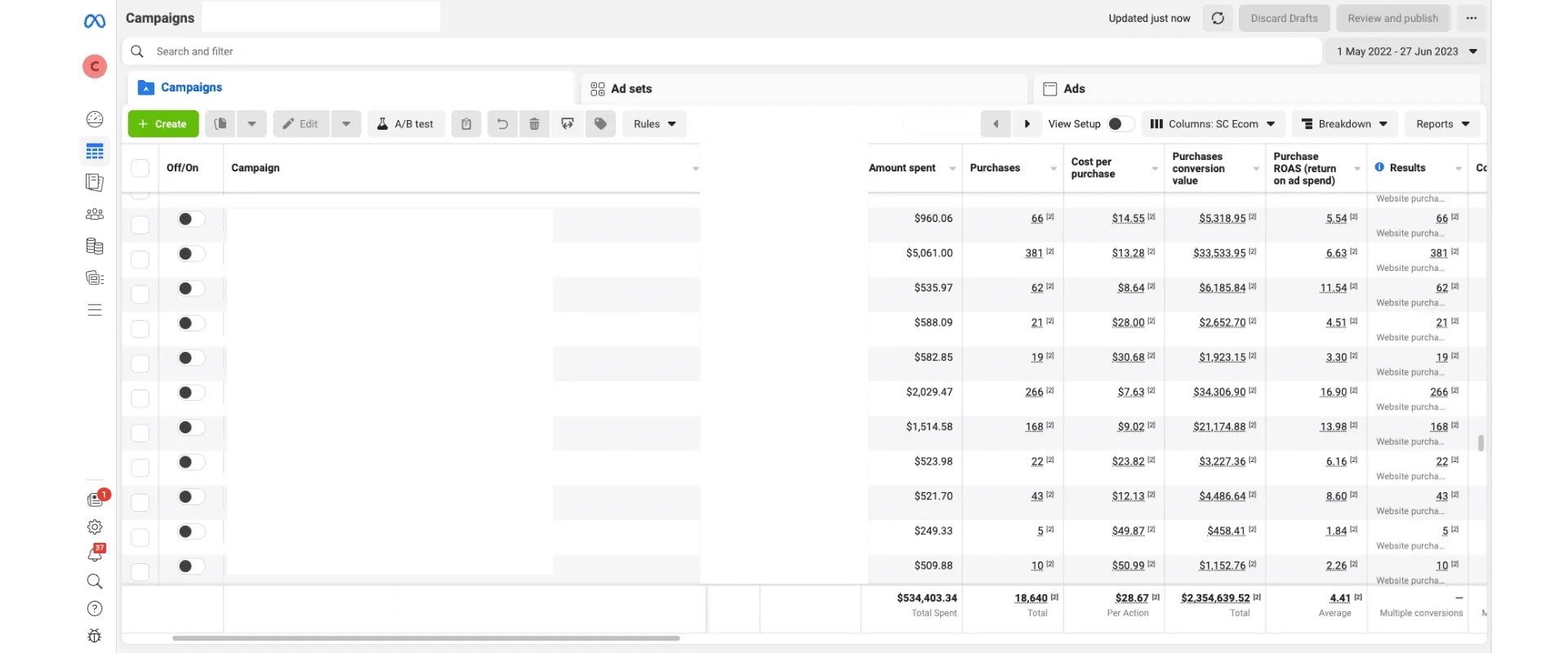
Task: Click the A/B test button
Action: pyautogui.click(x=406, y=124)
